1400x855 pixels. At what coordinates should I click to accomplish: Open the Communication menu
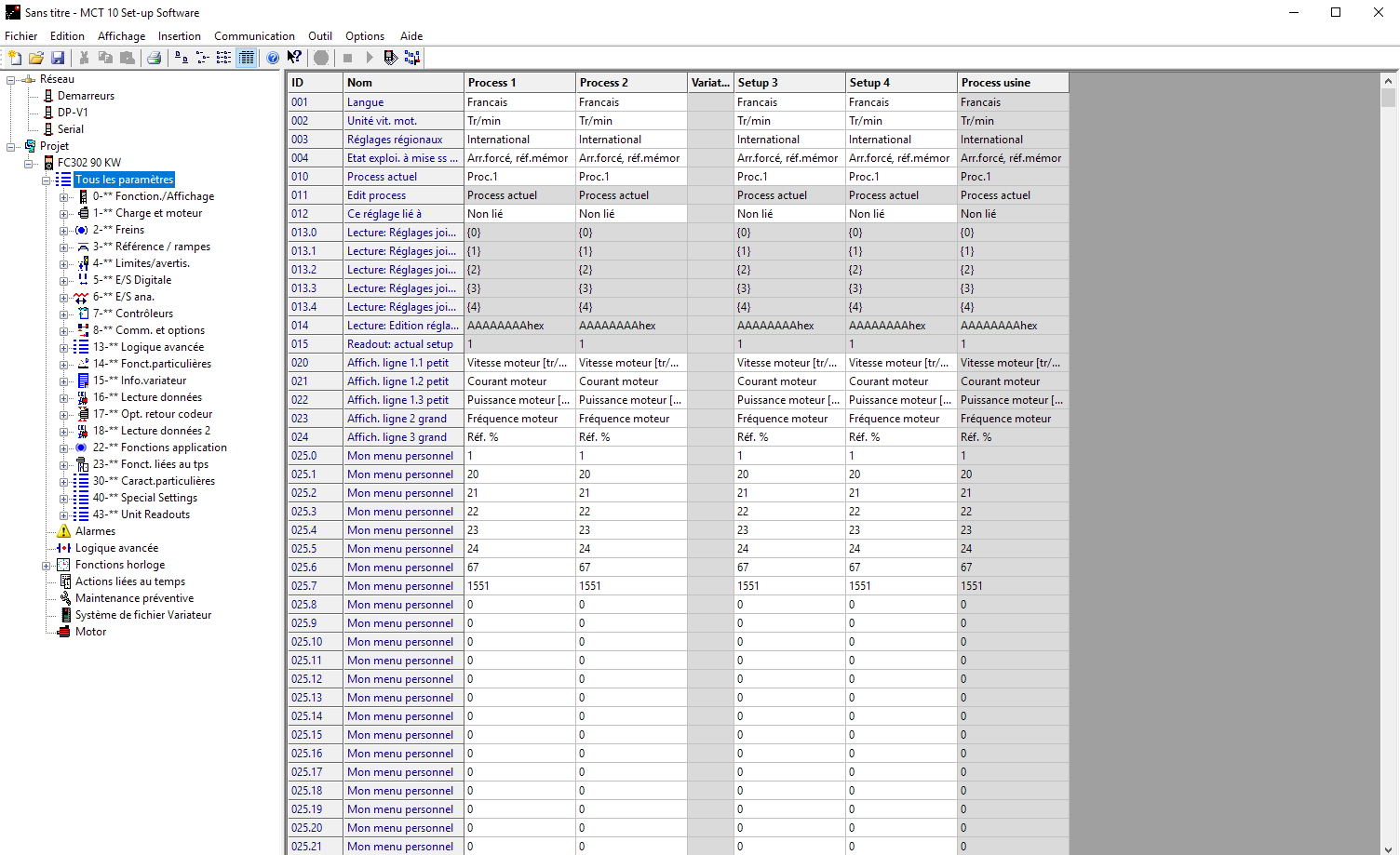tap(254, 36)
